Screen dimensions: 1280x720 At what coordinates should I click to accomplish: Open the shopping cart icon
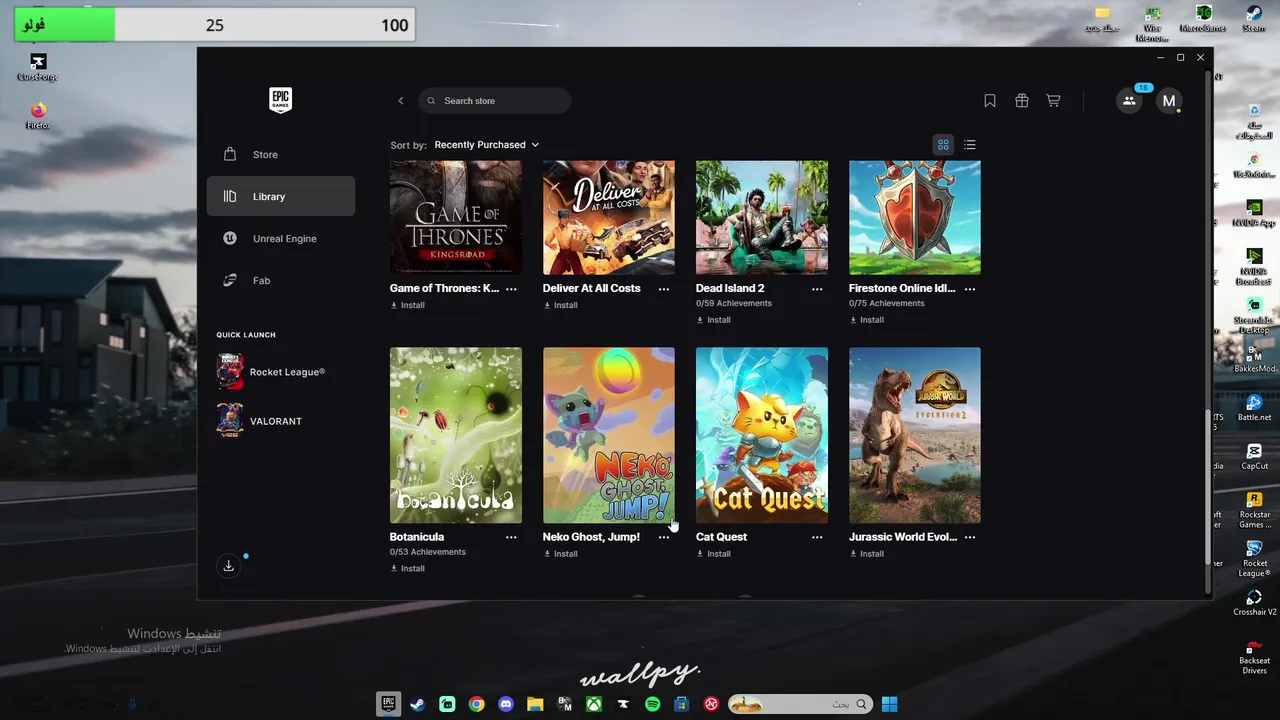tap(1053, 101)
